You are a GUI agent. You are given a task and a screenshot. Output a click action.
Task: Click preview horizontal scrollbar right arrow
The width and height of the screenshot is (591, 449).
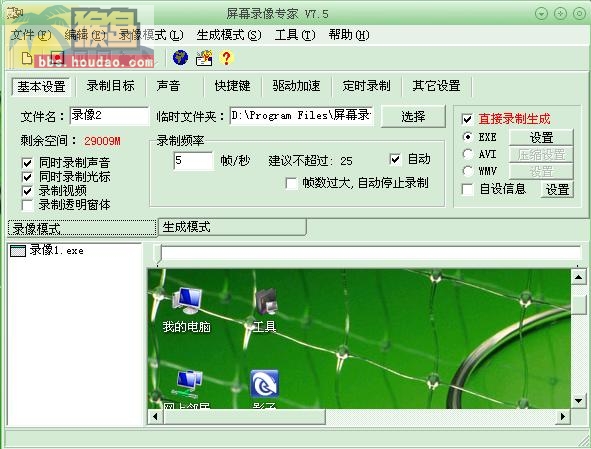click(563, 417)
